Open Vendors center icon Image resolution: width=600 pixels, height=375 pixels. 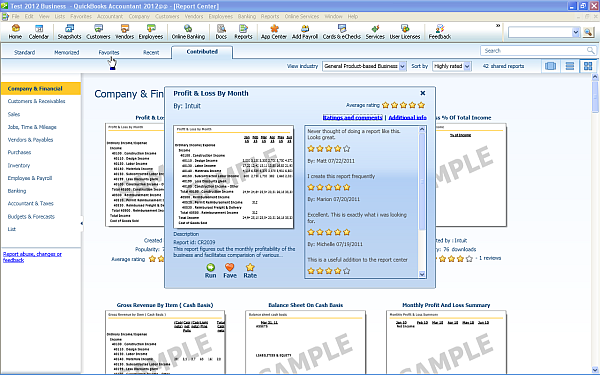(124, 32)
